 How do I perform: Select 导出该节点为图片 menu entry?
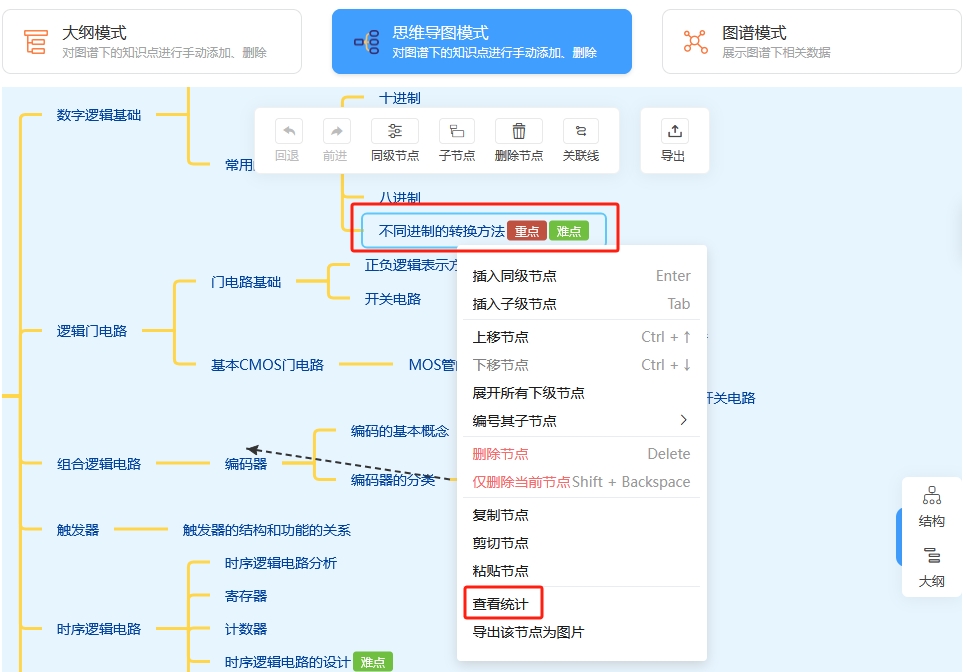click(528, 632)
